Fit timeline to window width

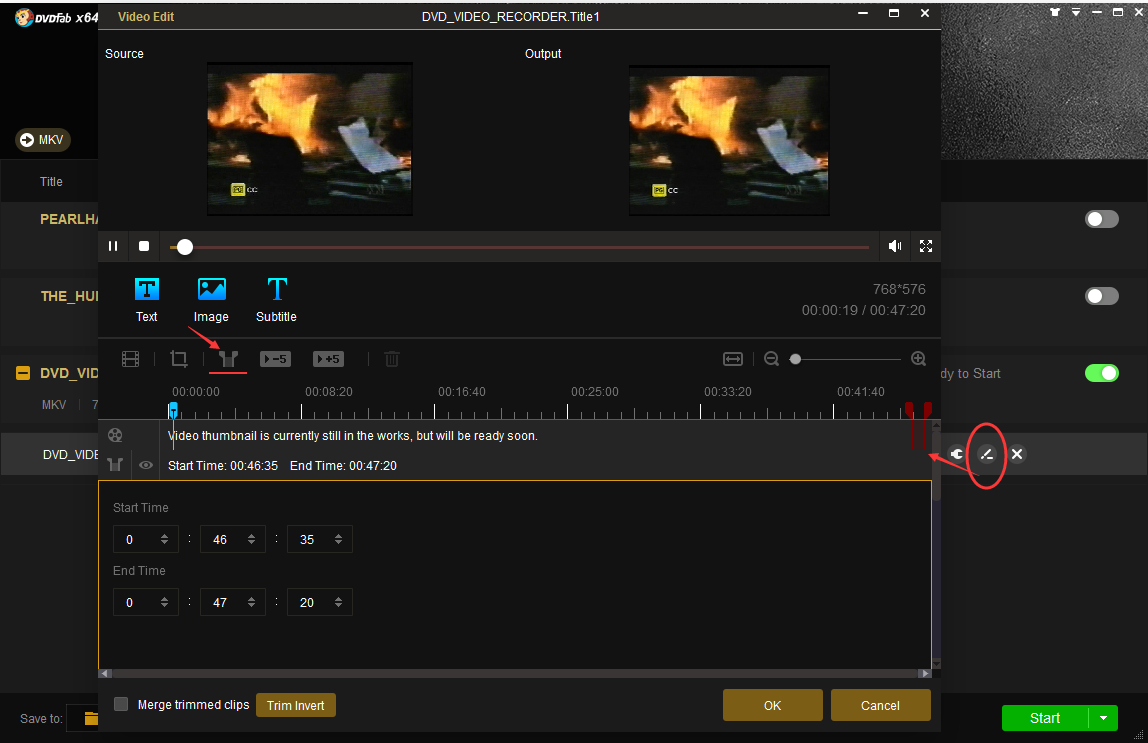pyautogui.click(x=733, y=359)
